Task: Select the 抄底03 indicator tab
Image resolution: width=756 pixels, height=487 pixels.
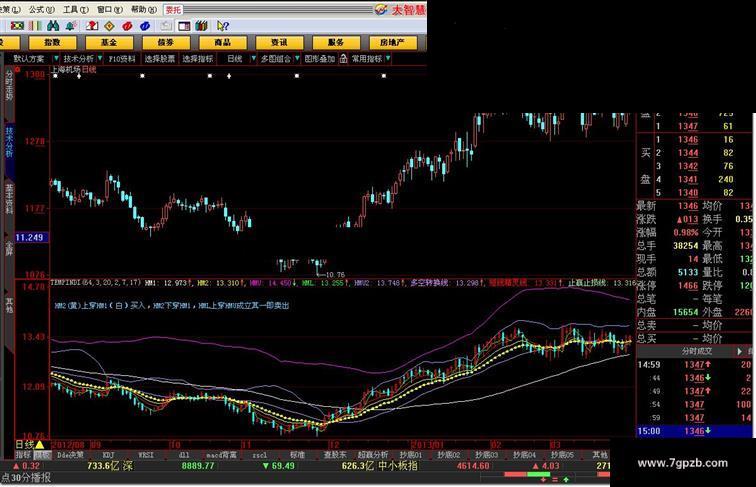Action: coord(486,455)
